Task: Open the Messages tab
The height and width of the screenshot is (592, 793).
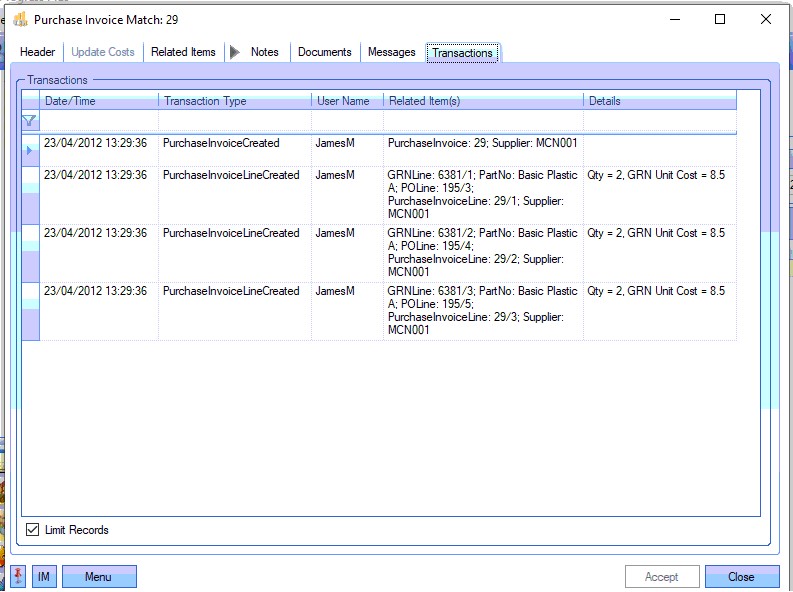Action: [392, 52]
